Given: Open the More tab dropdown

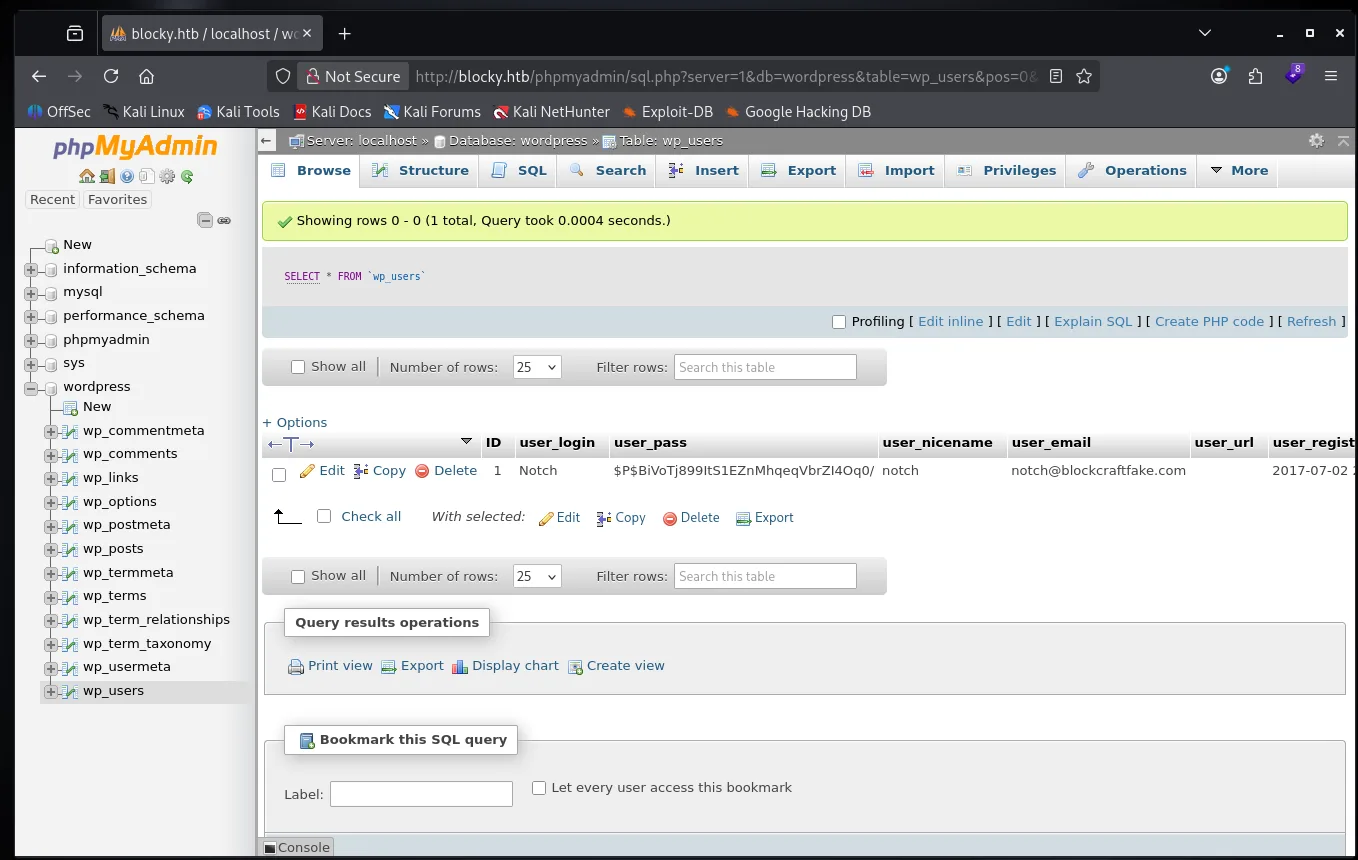Looking at the screenshot, I should [1239, 171].
